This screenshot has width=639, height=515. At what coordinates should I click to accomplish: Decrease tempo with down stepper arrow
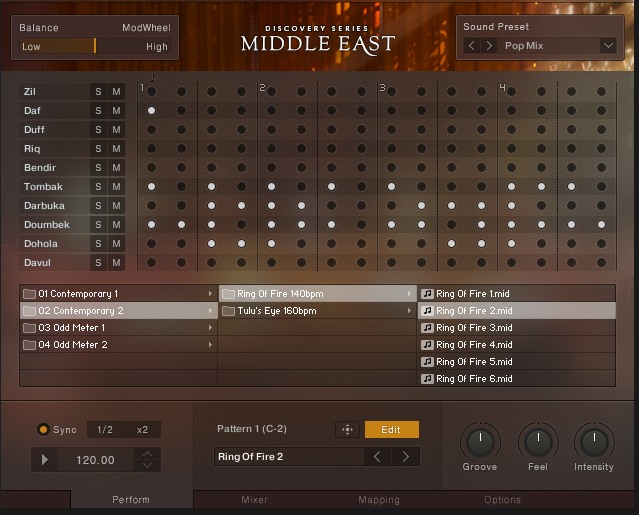(148, 466)
